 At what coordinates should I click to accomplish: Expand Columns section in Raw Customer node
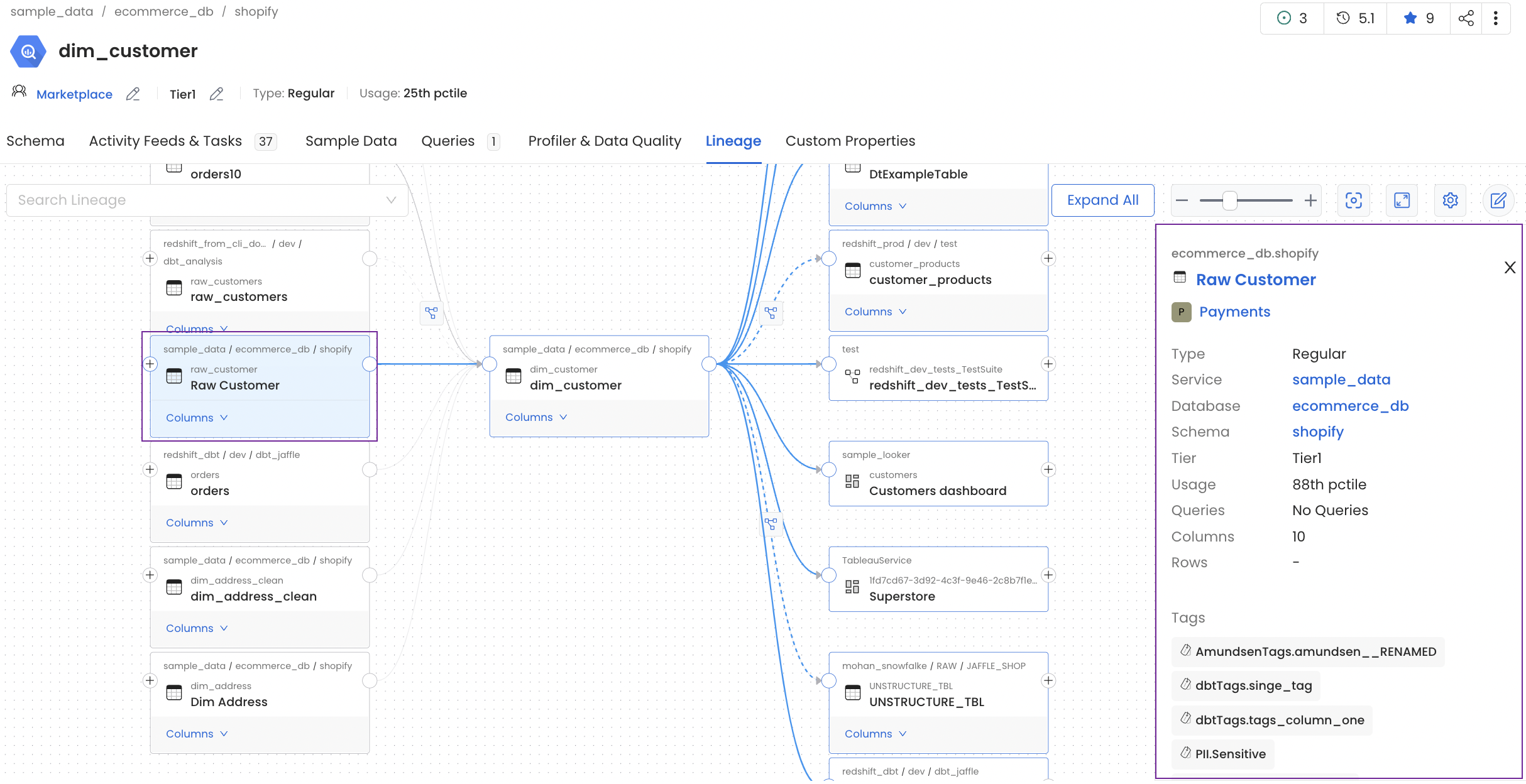197,417
